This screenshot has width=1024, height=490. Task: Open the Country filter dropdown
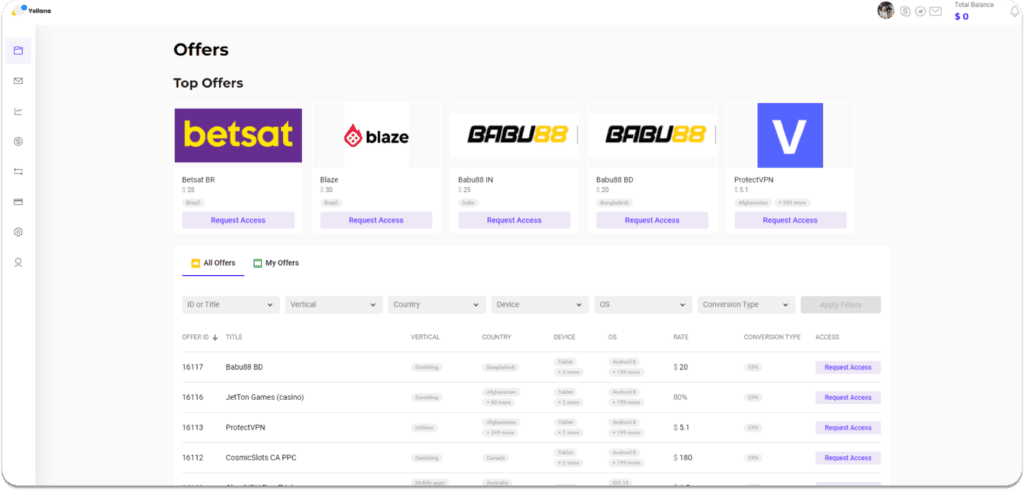(x=437, y=304)
